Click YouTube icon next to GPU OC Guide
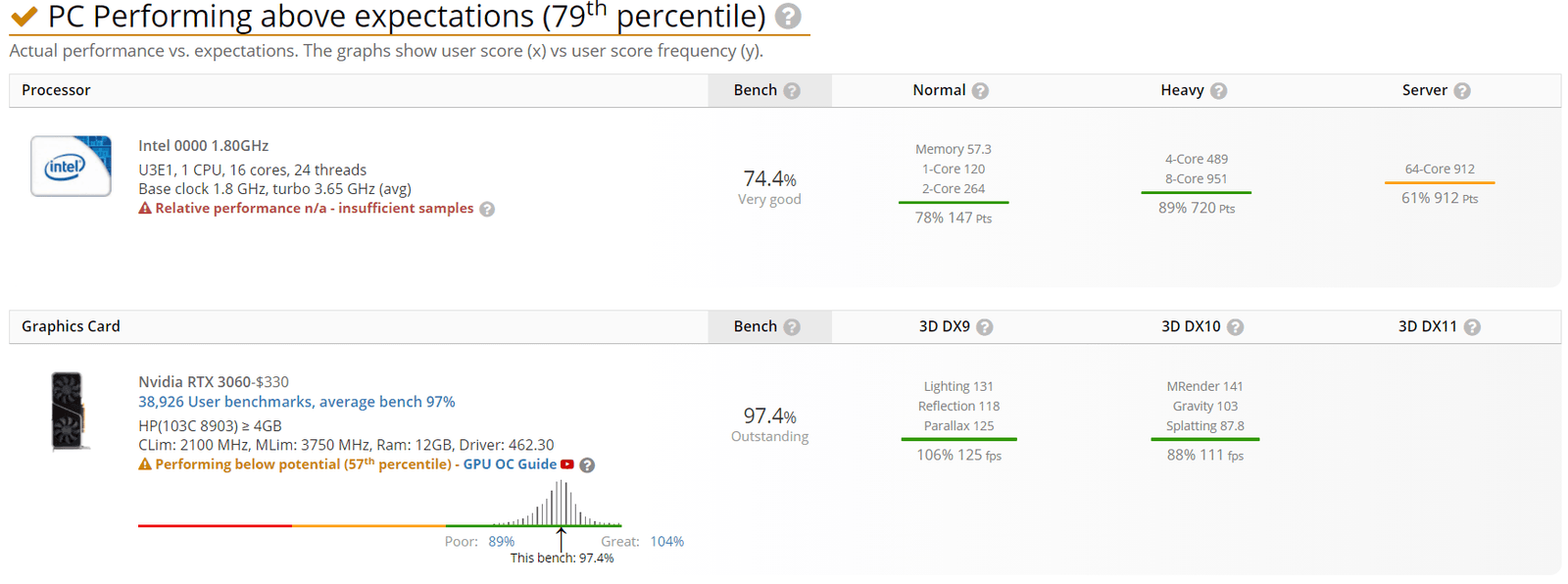This screenshot has width=1568, height=584. (x=567, y=464)
